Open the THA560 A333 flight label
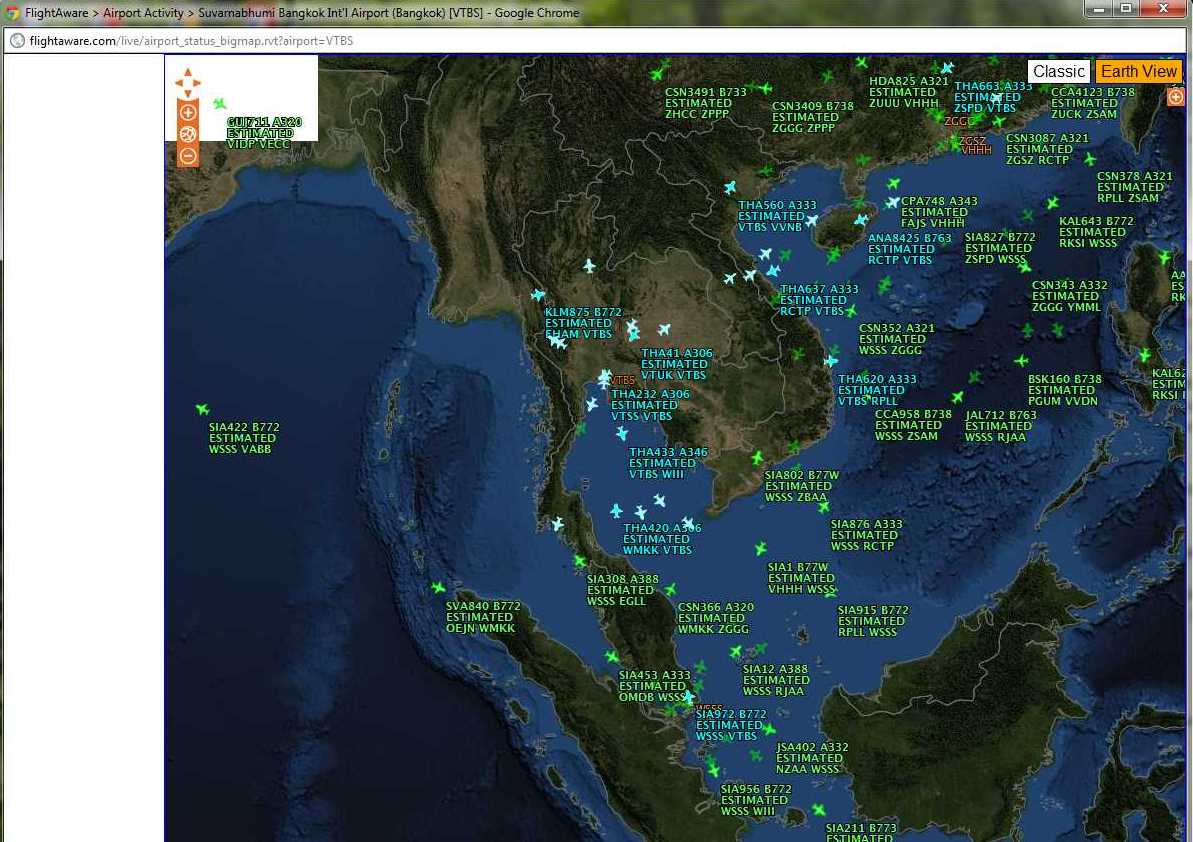 click(777, 216)
